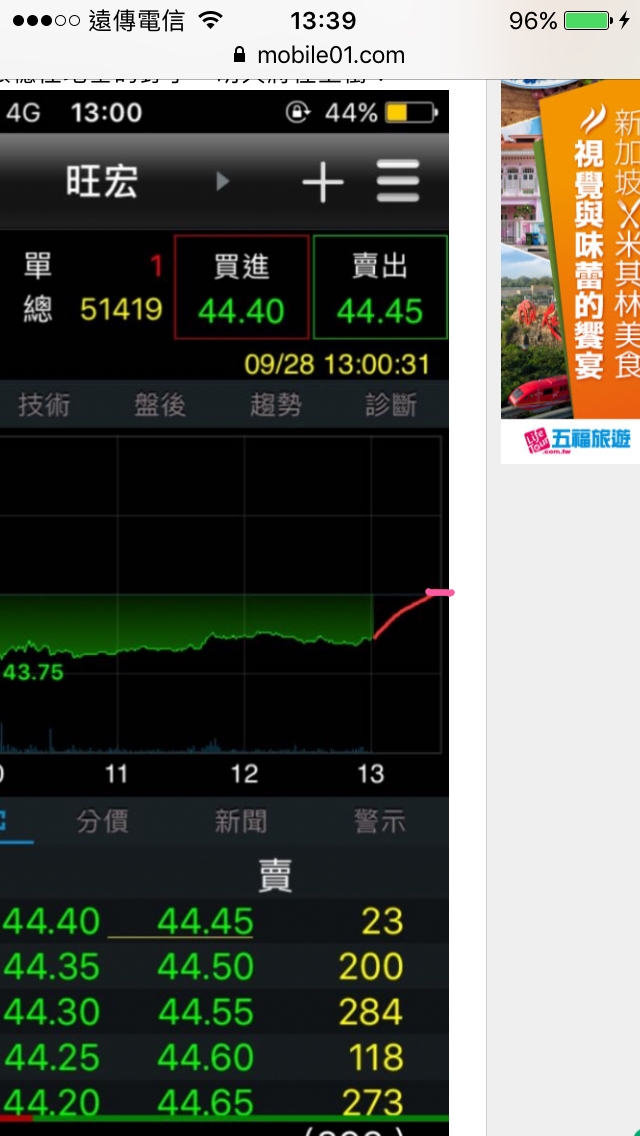Tap the 11 hour marker on chart axis
The height and width of the screenshot is (1136, 640).
tap(116, 774)
